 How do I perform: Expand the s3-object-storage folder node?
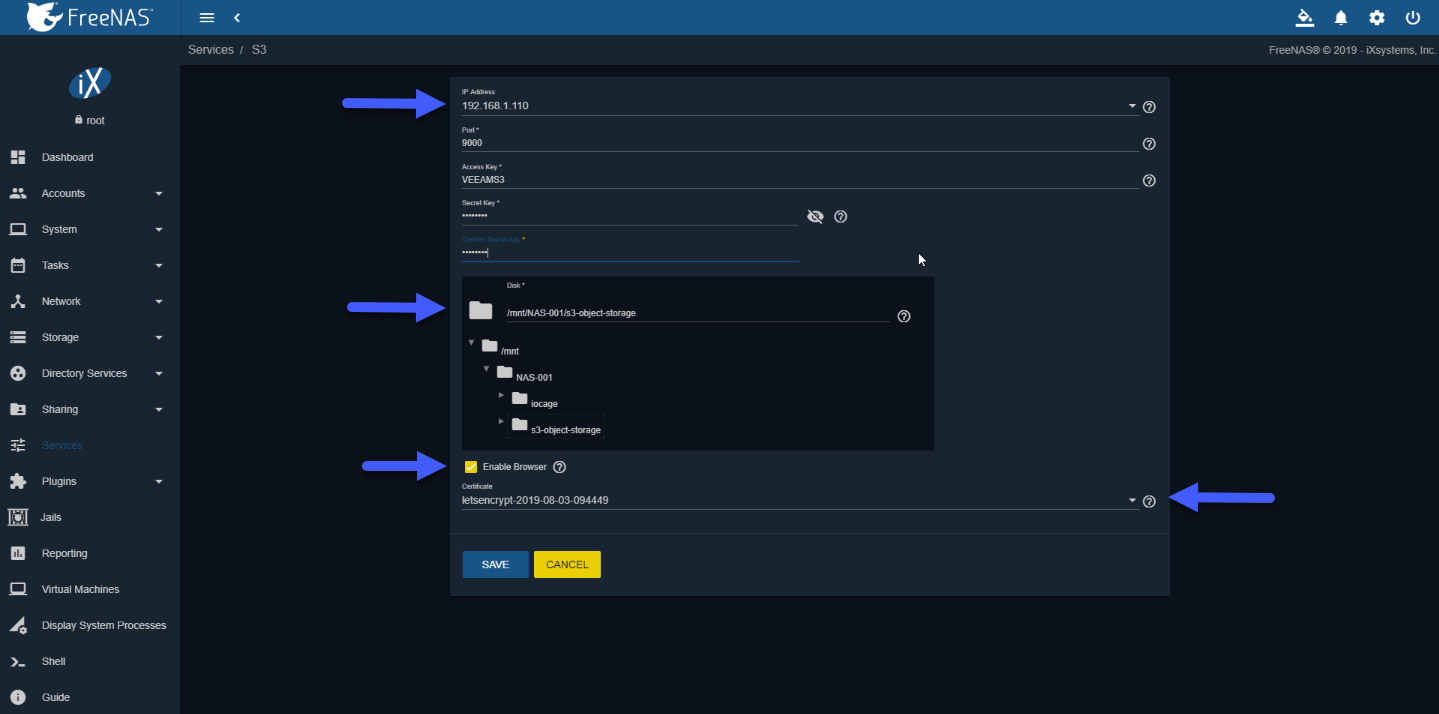click(x=502, y=421)
